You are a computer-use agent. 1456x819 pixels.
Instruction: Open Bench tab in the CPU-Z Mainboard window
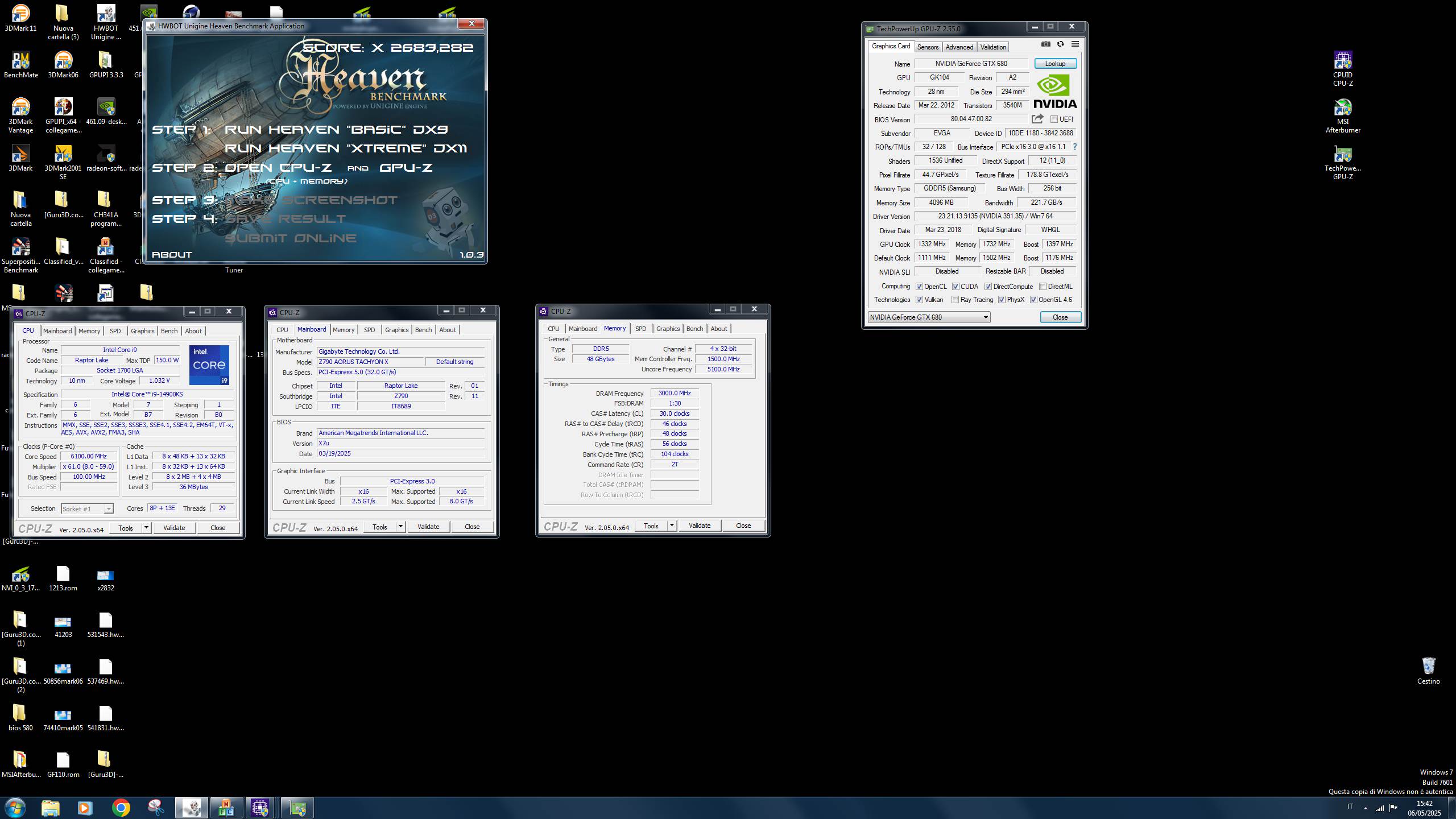tap(423, 330)
